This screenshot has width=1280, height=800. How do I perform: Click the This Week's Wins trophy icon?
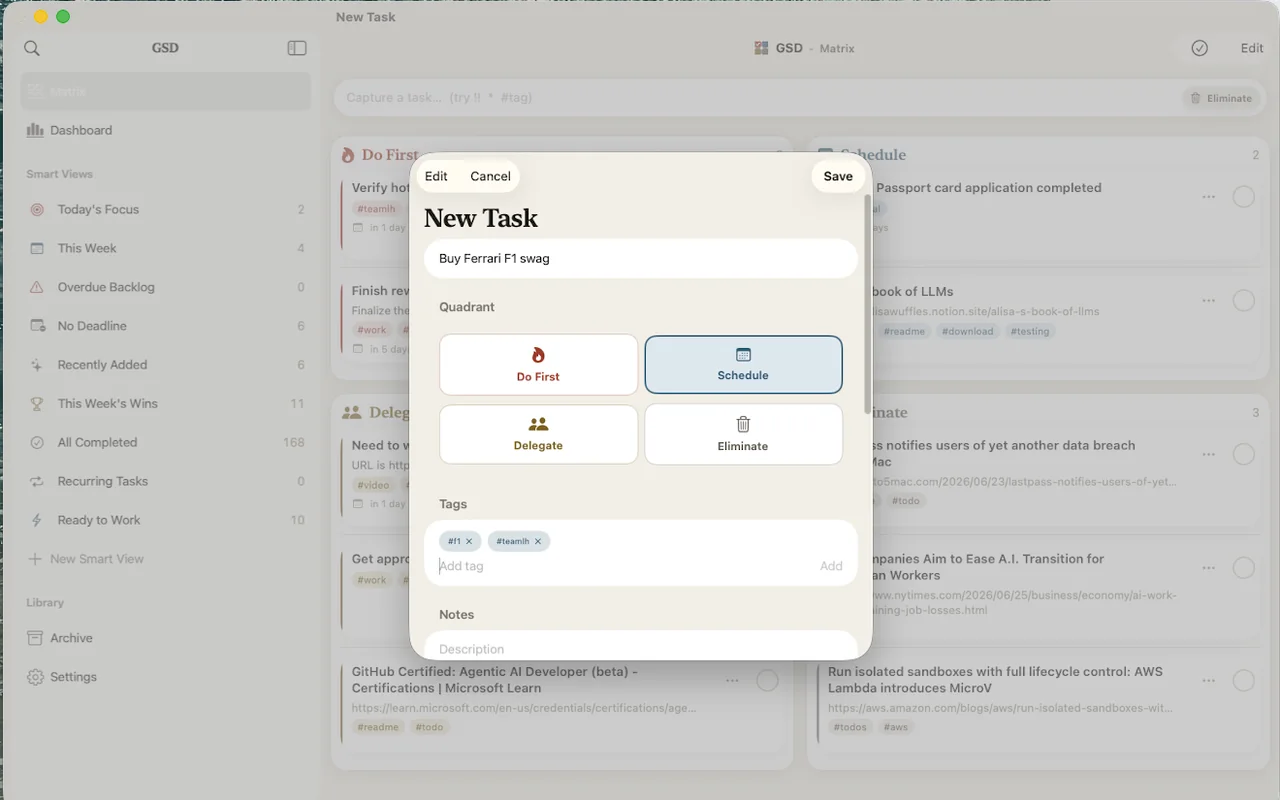[x=37, y=404]
